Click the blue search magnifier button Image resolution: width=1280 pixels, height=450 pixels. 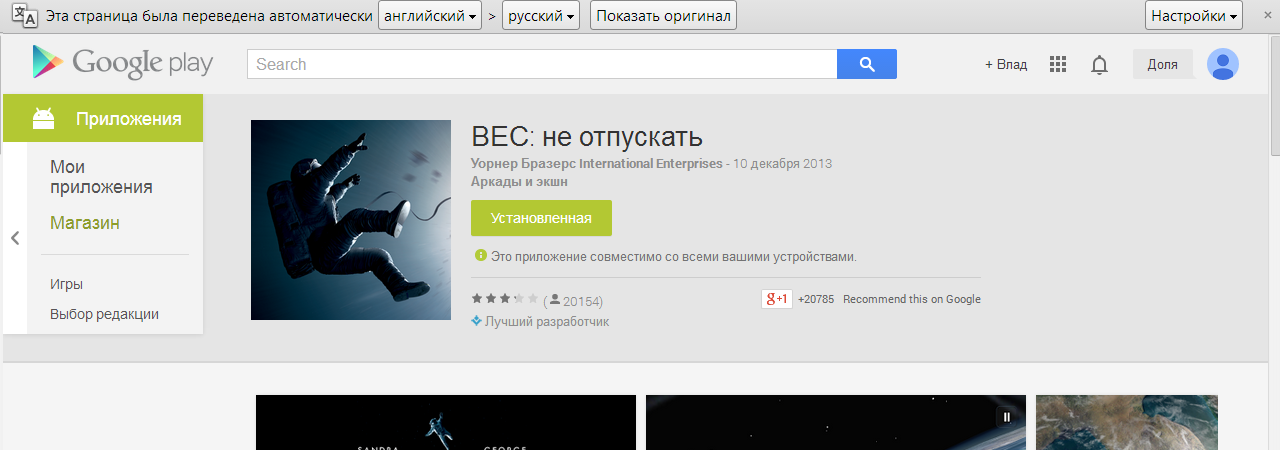867,64
